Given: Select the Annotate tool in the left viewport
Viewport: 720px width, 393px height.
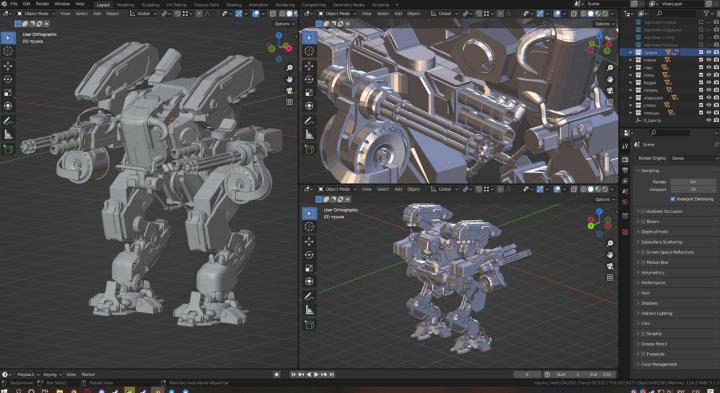Looking at the screenshot, I should point(8,121).
